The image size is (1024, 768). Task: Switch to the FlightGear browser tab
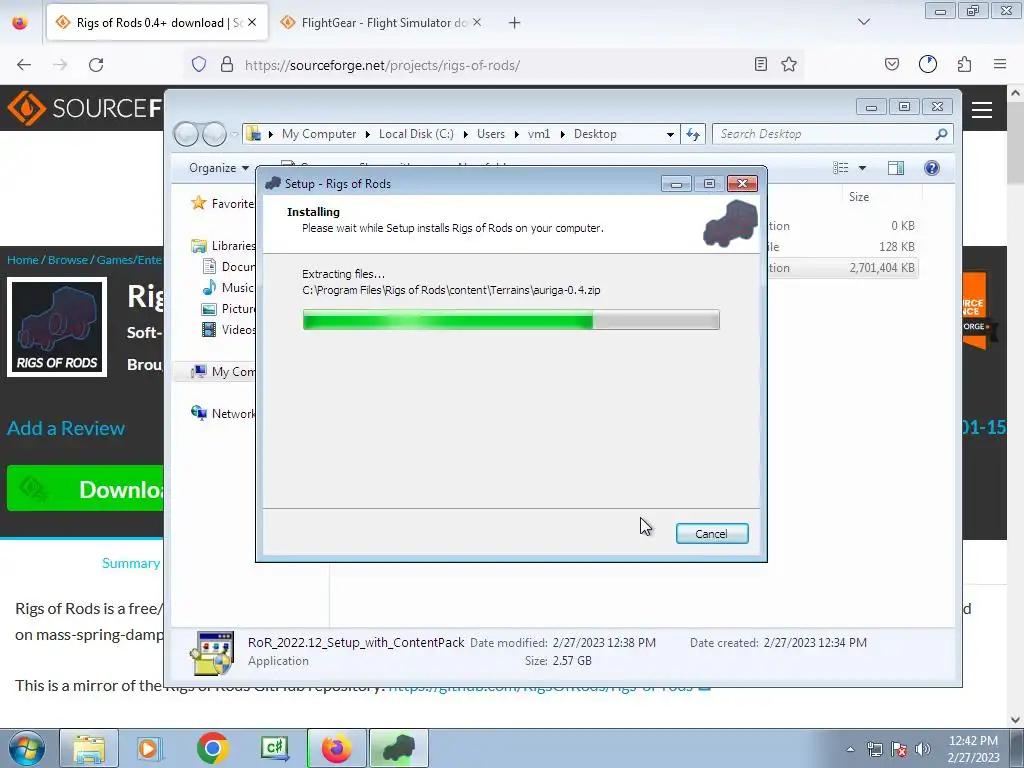click(383, 23)
